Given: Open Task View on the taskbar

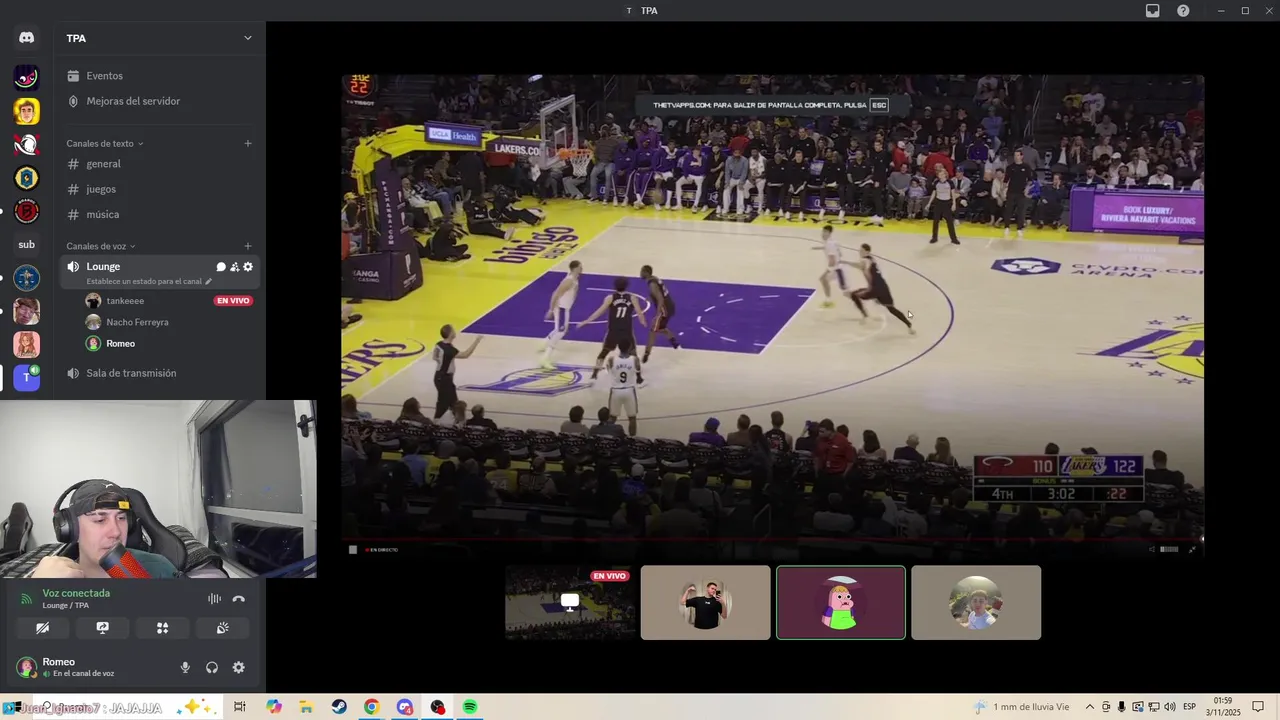Looking at the screenshot, I should click(x=240, y=707).
